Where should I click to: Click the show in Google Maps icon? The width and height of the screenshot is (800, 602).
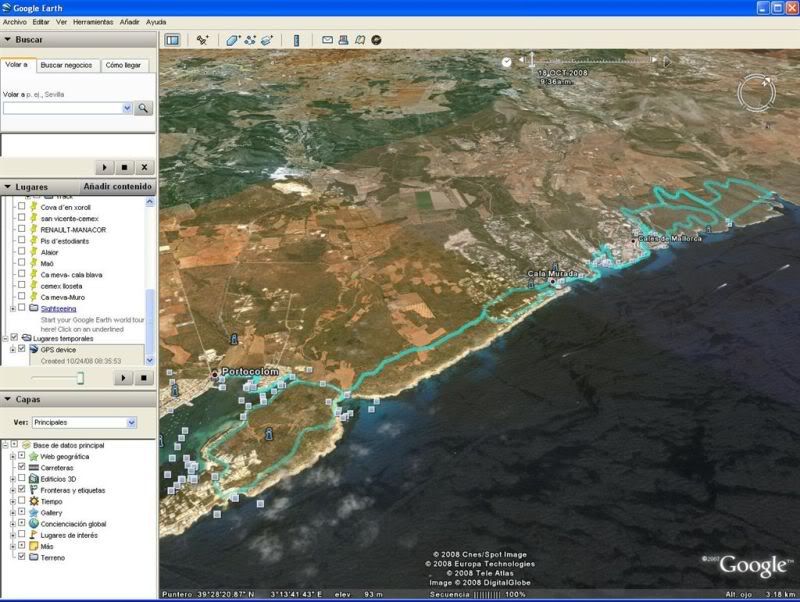click(x=360, y=40)
